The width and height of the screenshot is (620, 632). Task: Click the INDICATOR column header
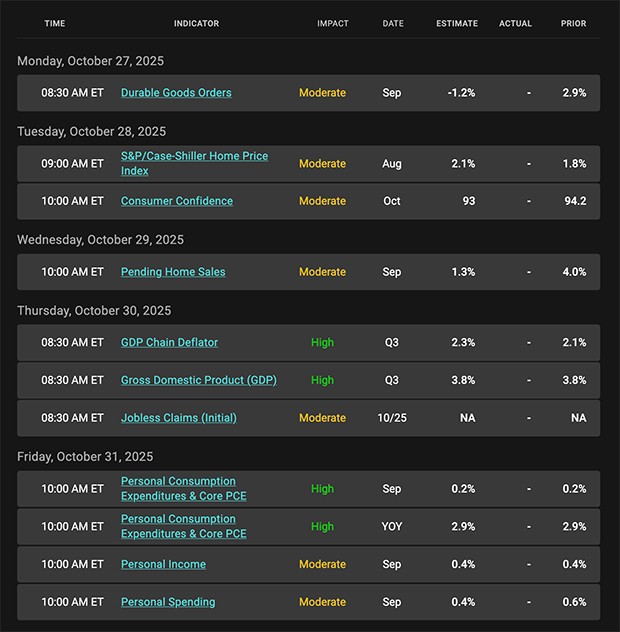point(196,24)
